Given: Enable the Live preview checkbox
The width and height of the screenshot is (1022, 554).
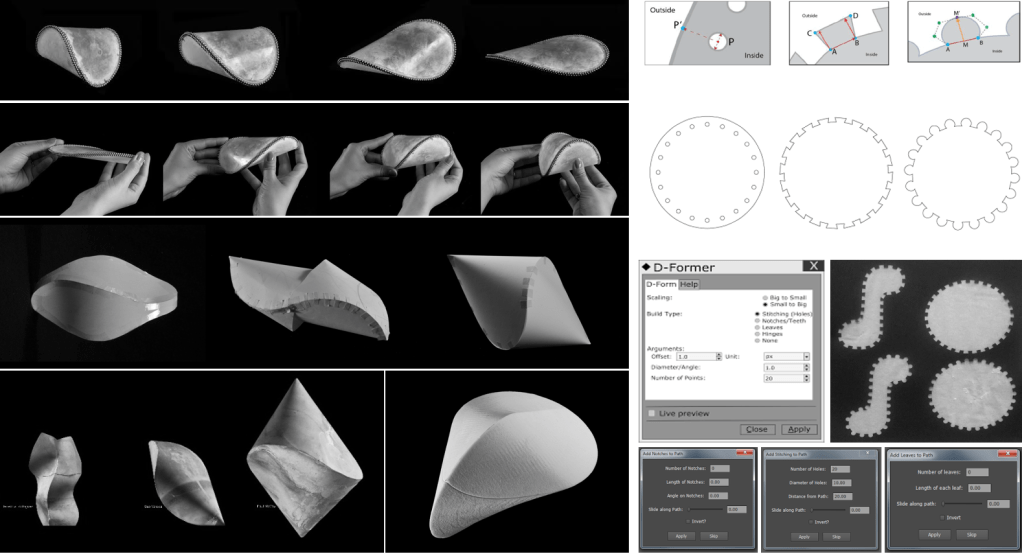Looking at the screenshot, I should coord(653,412).
